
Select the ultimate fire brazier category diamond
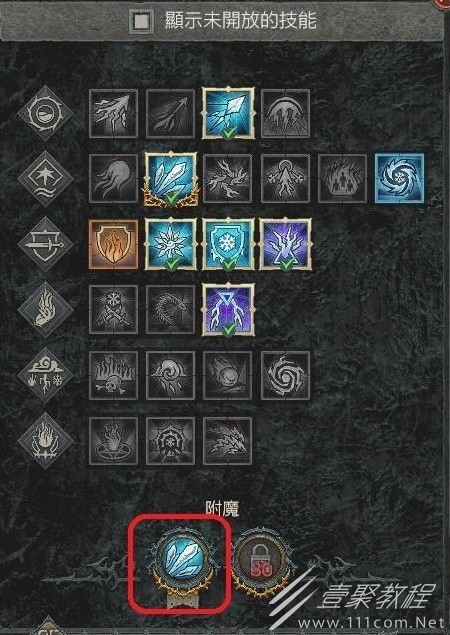pyautogui.click(x=45, y=441)
